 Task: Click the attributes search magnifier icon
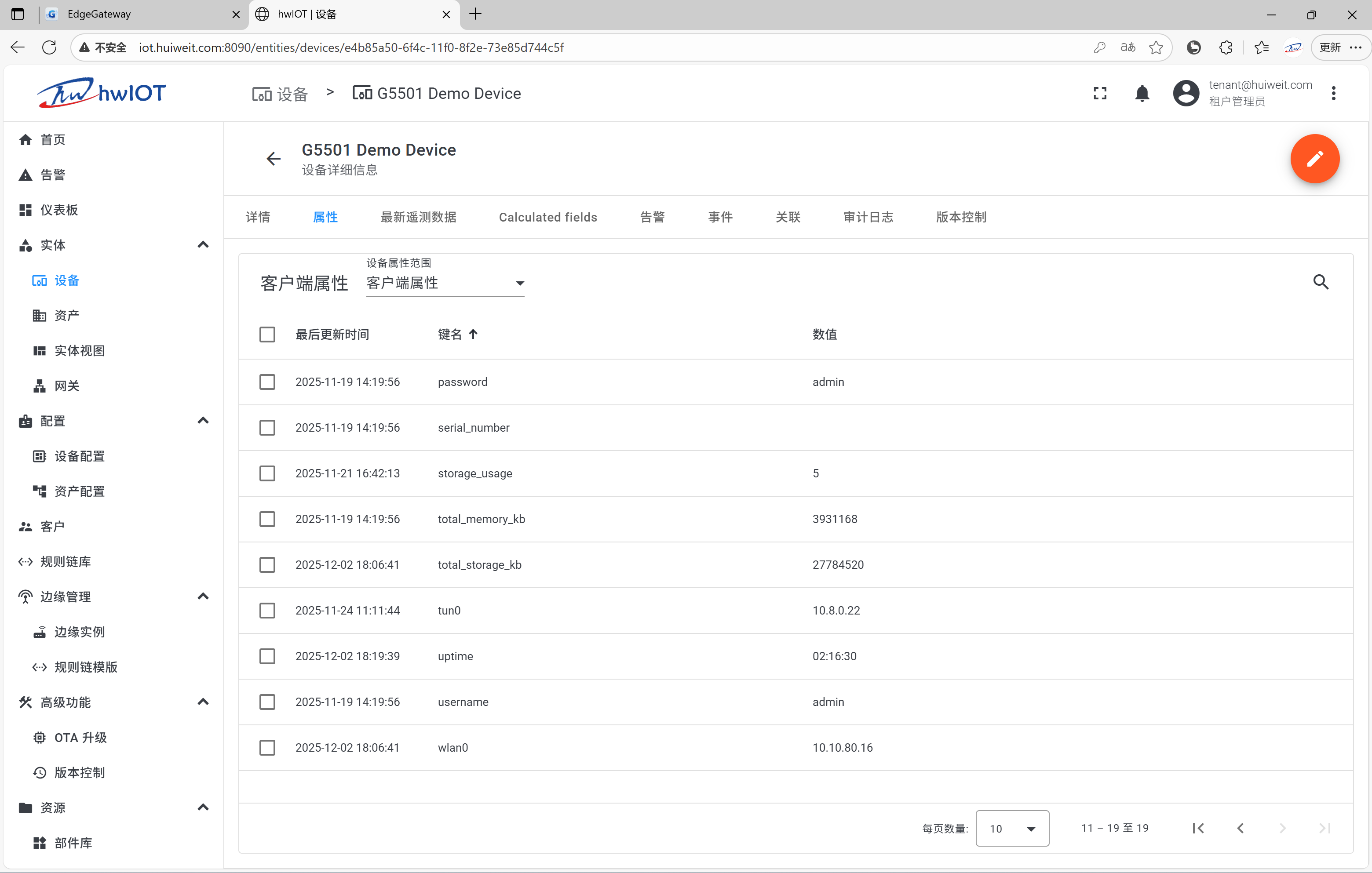tap(1320, 282)
